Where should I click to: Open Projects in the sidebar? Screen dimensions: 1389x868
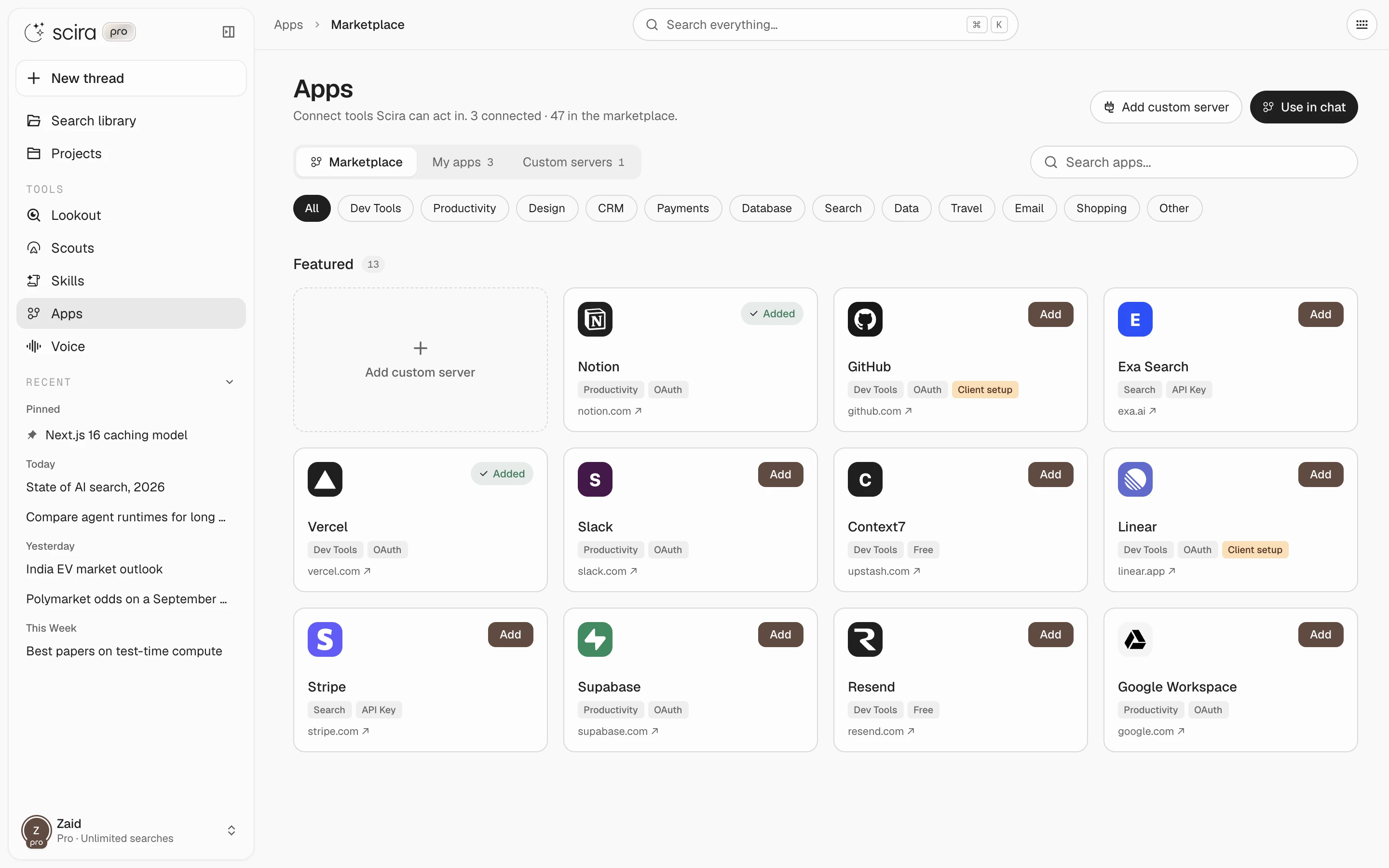pyautogui.click(x=131, y=153)
